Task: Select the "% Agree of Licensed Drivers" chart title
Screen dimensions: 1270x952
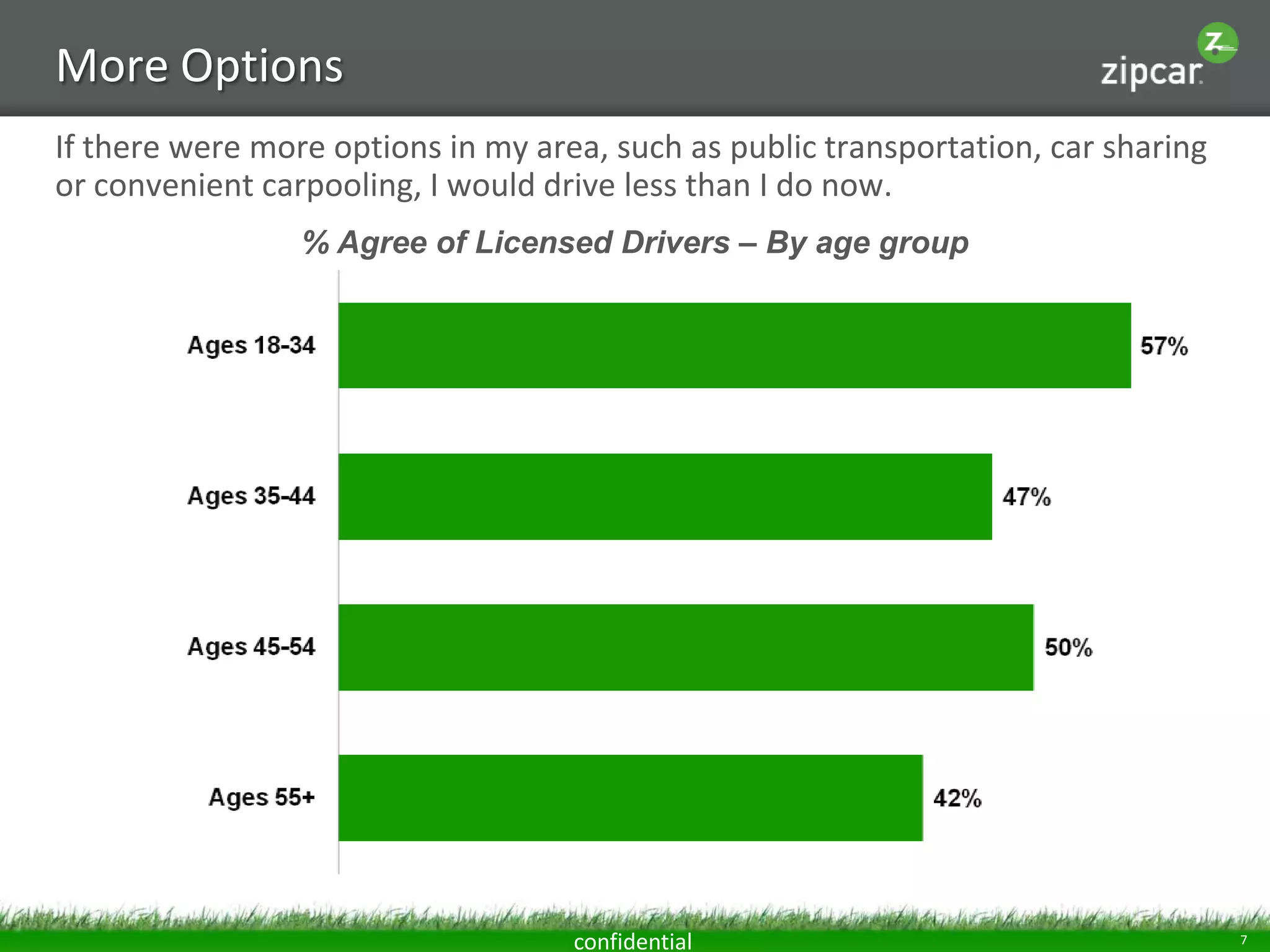Action: pos(635,242)
